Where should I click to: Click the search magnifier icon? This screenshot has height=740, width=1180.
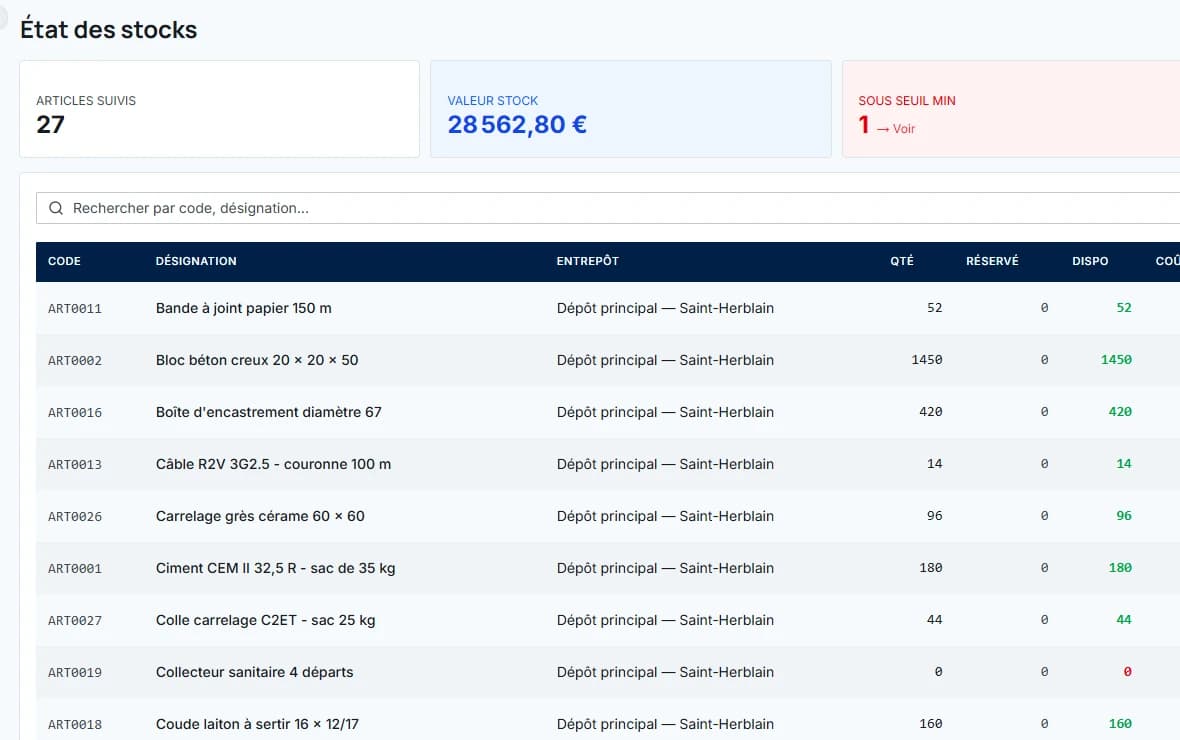[x=56, y=209]
